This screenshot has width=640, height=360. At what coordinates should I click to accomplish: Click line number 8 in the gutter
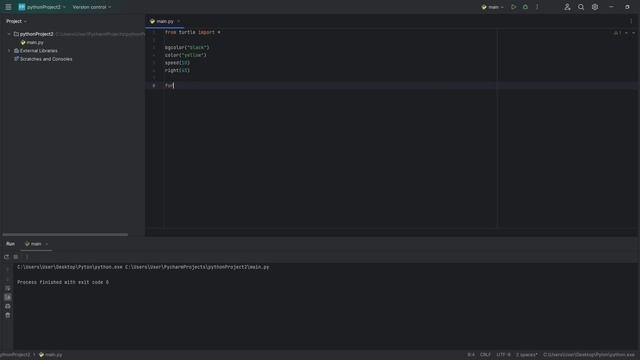point(154,86)
